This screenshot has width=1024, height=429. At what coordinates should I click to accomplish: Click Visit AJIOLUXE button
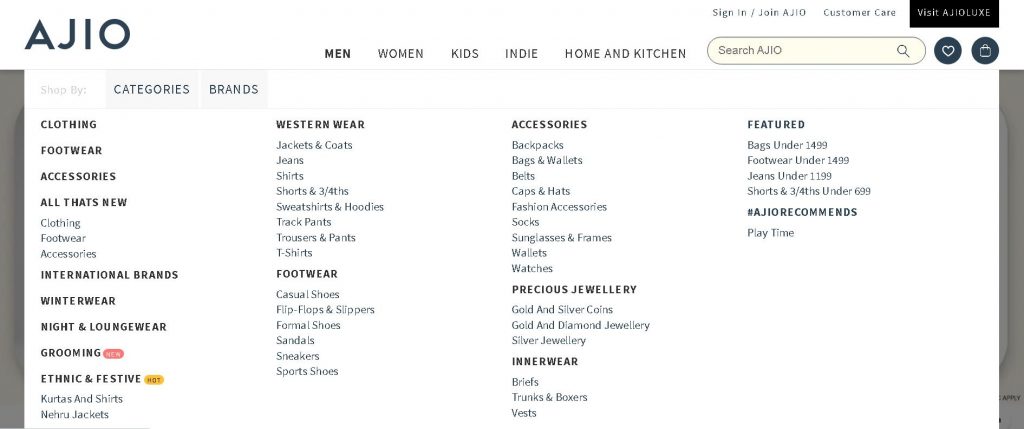(x=954, y=13)
